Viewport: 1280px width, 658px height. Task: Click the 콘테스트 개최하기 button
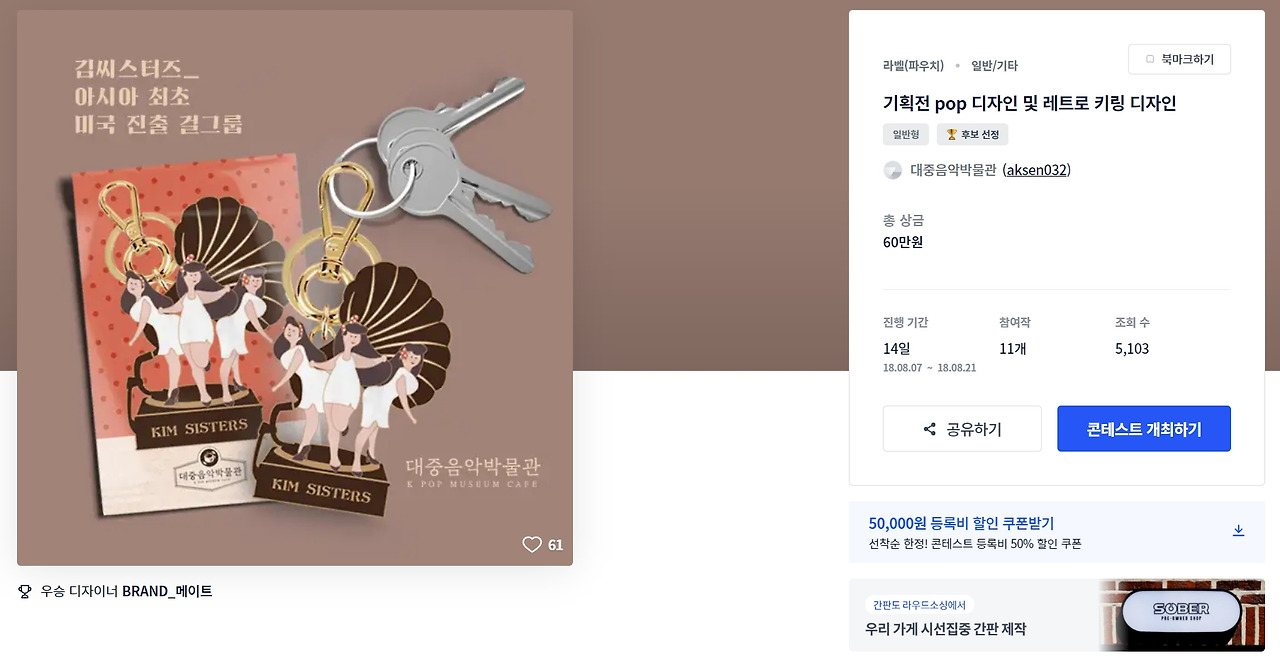(x=1144, y=429)
